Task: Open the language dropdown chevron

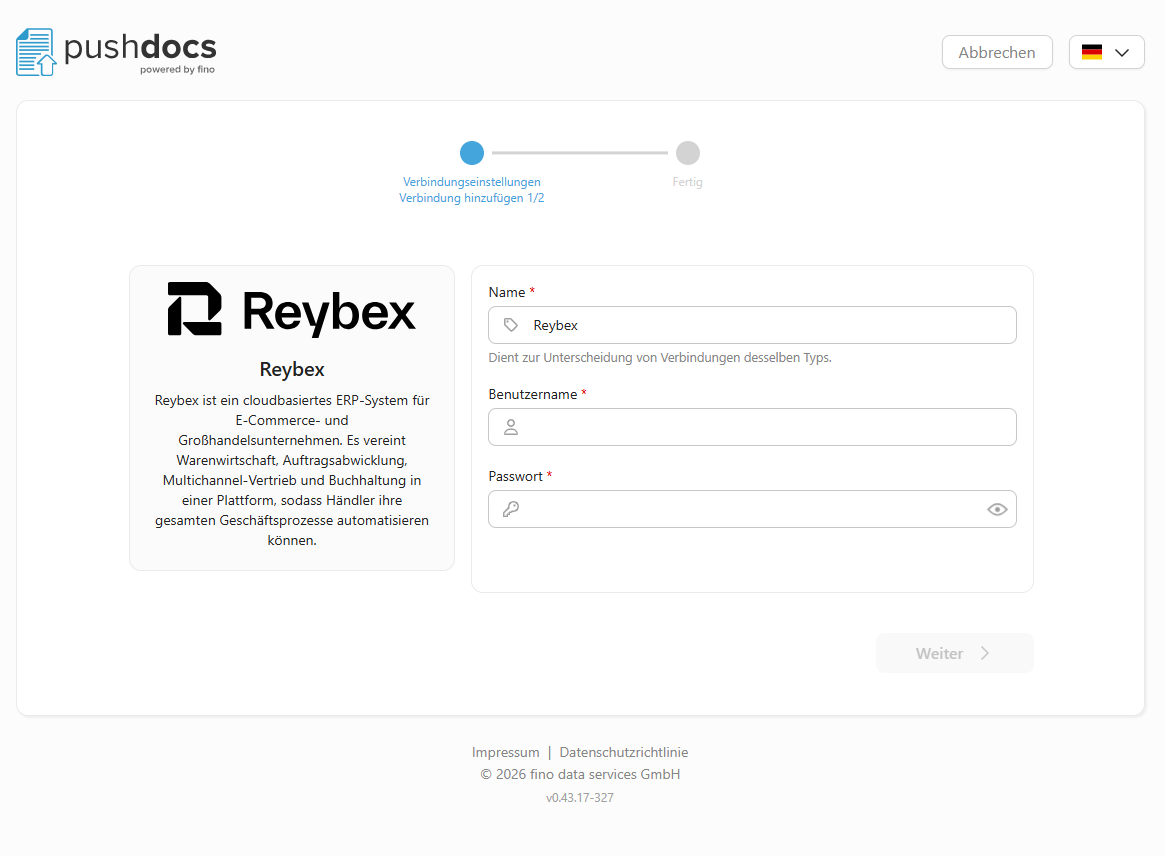Action: (1122, 52)
